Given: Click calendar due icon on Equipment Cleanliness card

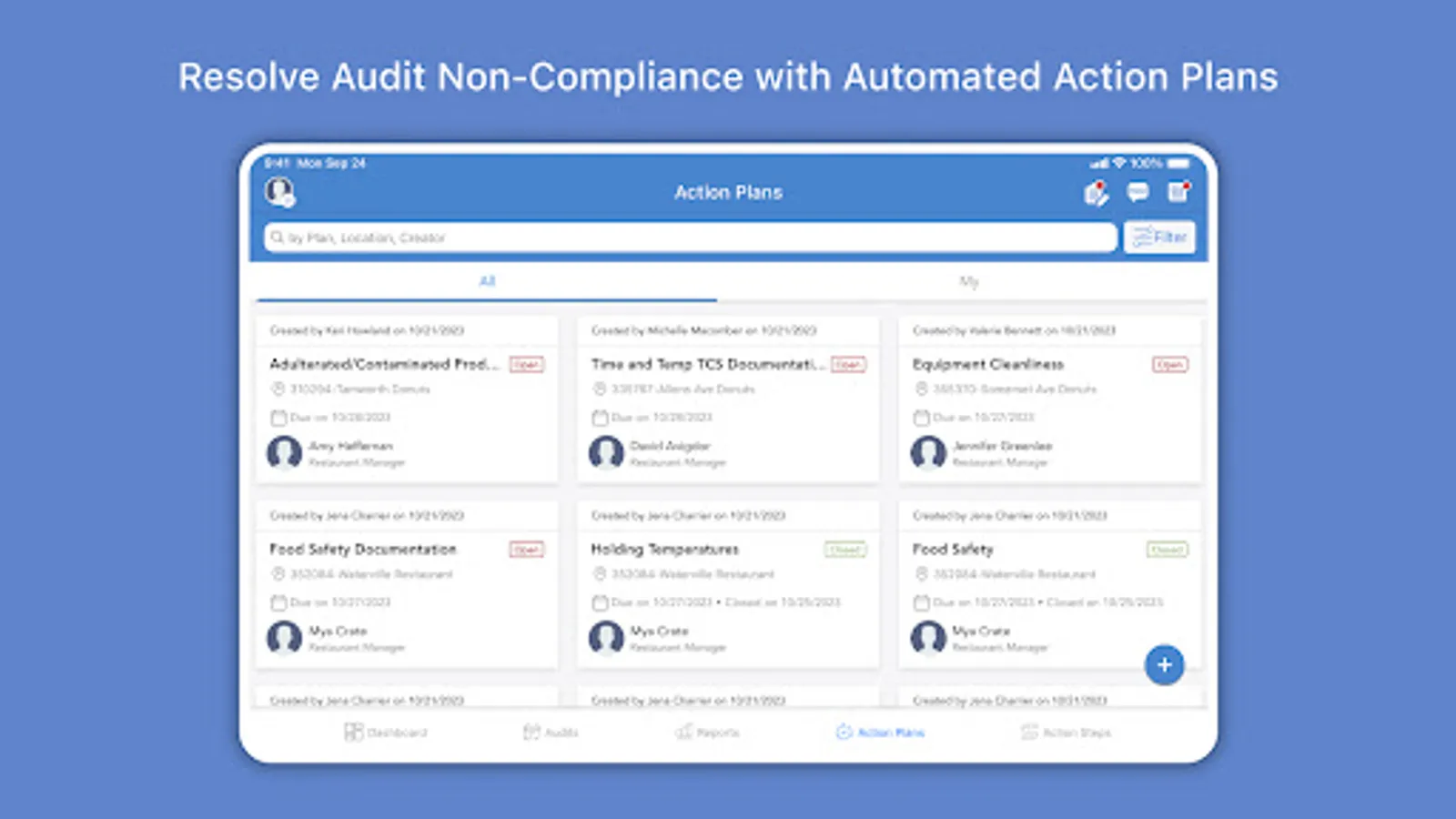Looking at the screenshot, I should coord(922,418).
